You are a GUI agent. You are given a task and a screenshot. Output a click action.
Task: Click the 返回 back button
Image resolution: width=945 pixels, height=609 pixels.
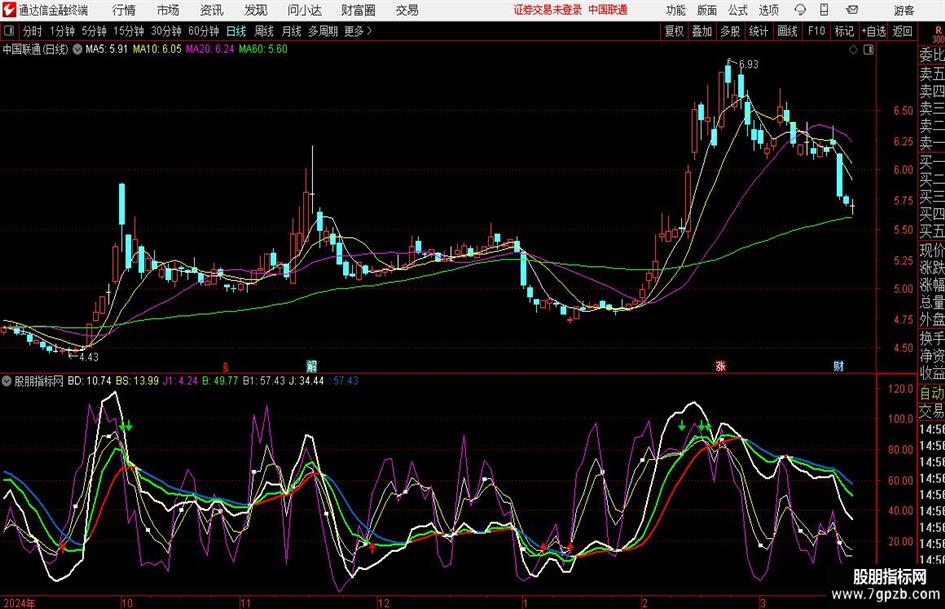(902, 31)
